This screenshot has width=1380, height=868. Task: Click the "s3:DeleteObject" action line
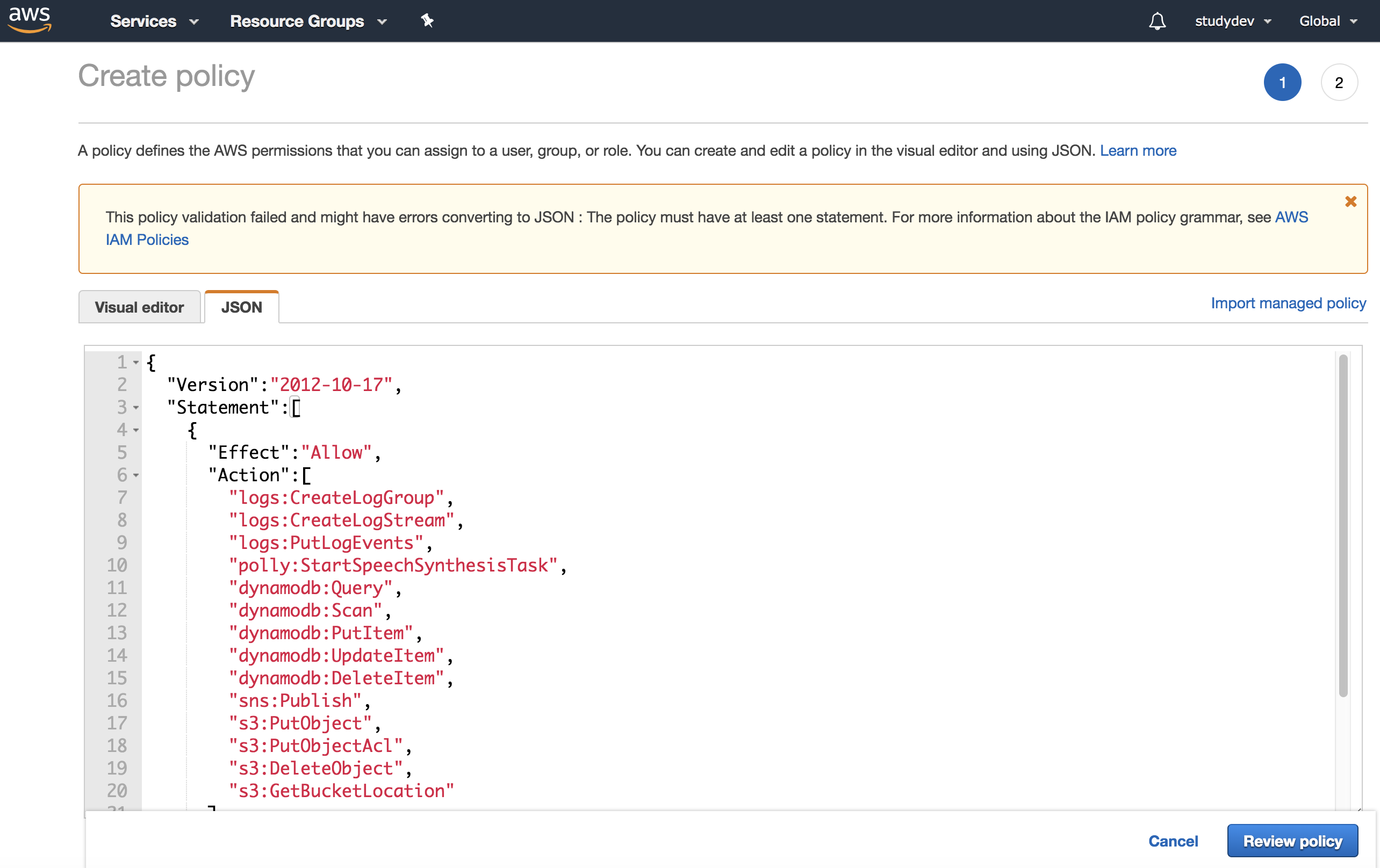tap(320, 768)
